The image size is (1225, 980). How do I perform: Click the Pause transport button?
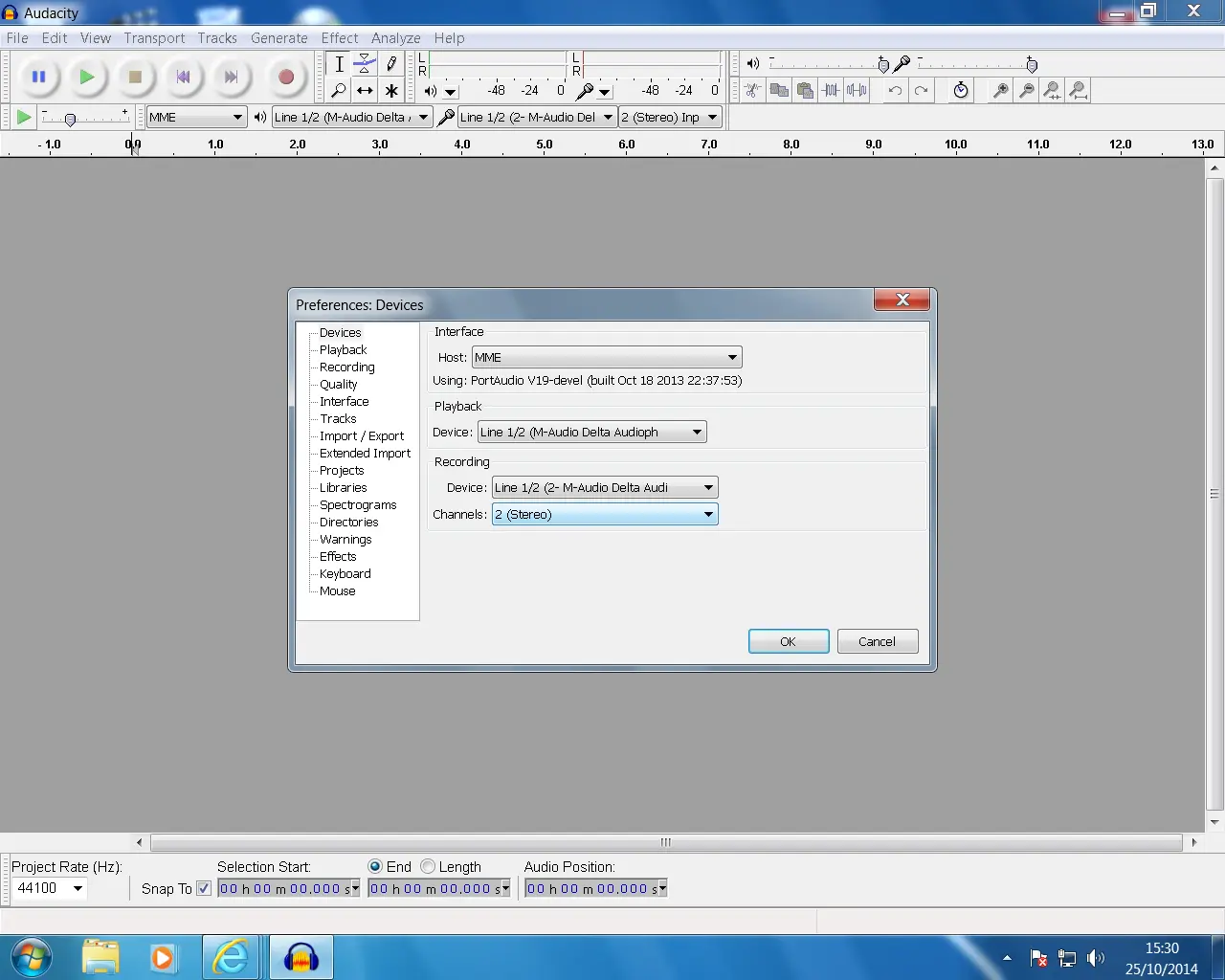pos(38,78)
